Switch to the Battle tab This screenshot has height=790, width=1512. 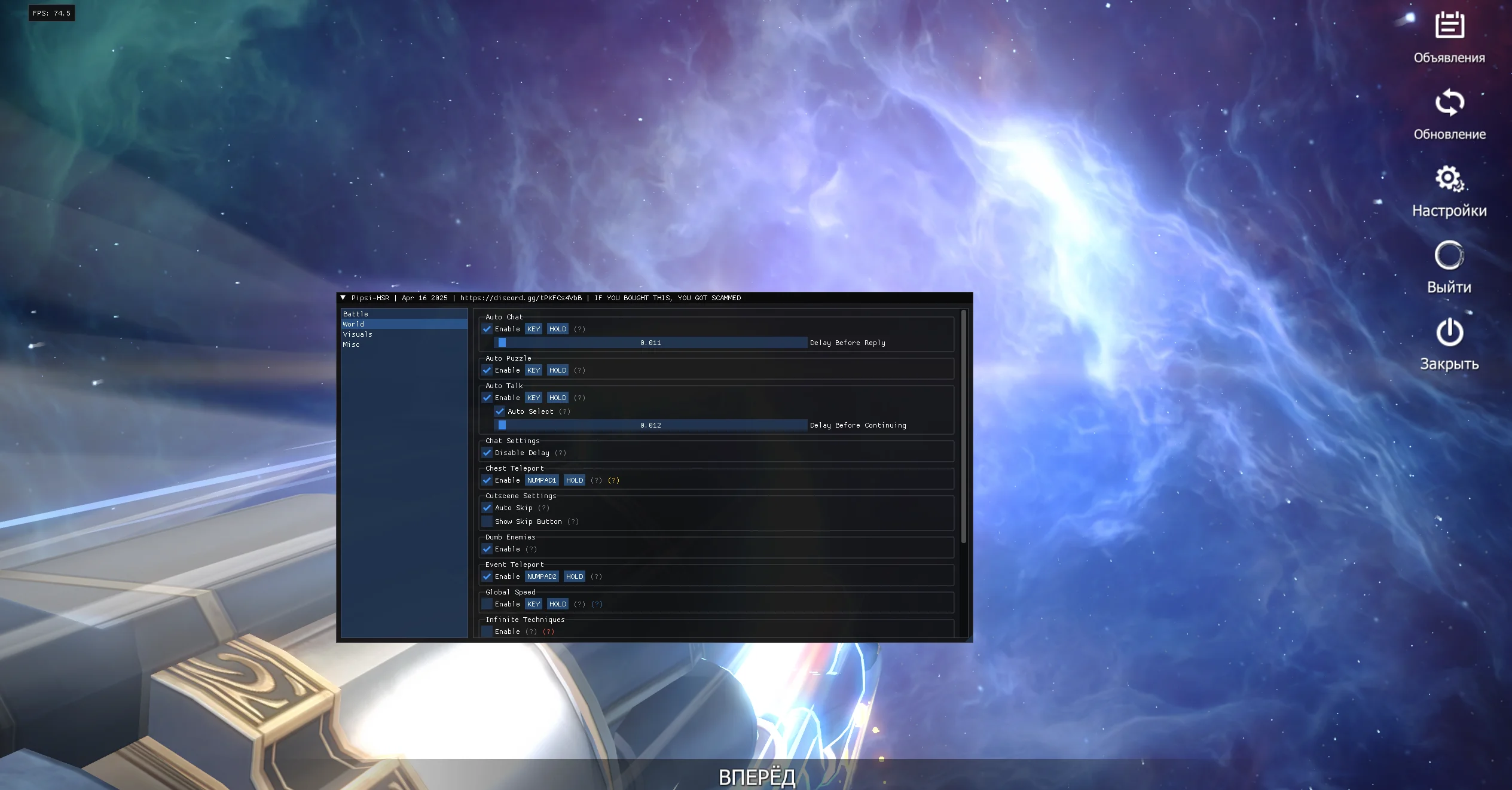pyautogui.click(x=356, y=314)
